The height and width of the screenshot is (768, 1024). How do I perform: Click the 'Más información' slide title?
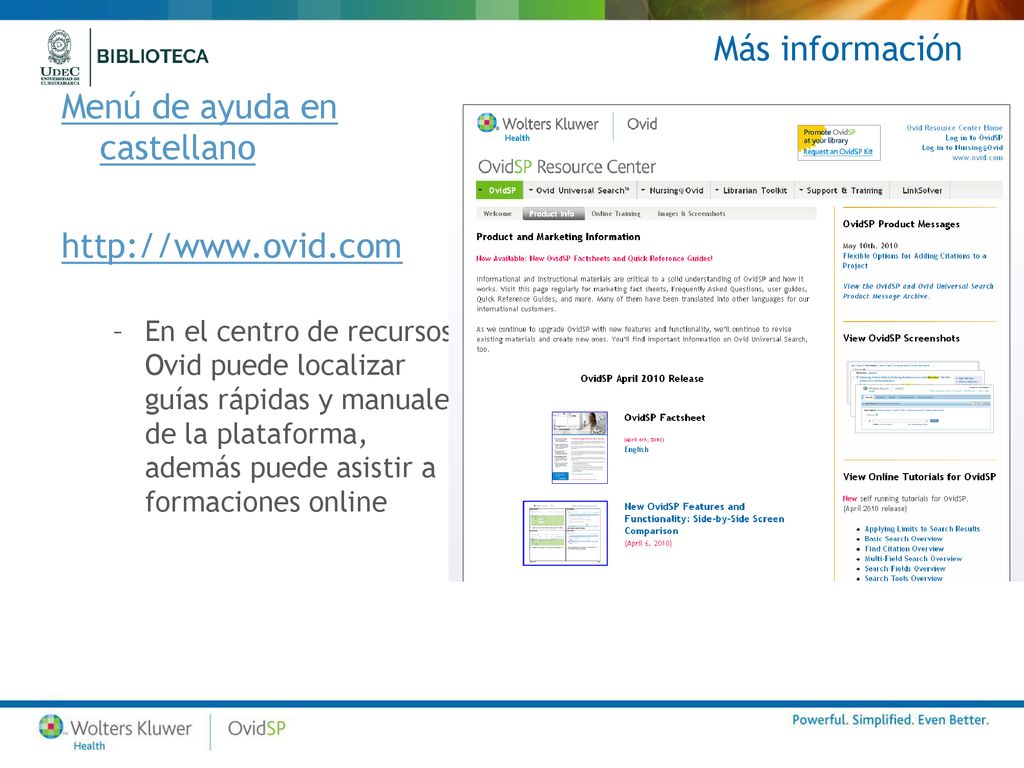click(x=838, y=50)
